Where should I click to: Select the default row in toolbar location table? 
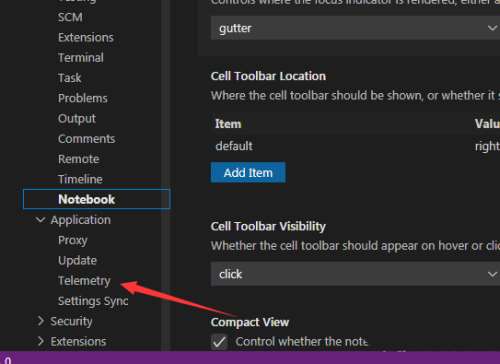coord(355,146)
